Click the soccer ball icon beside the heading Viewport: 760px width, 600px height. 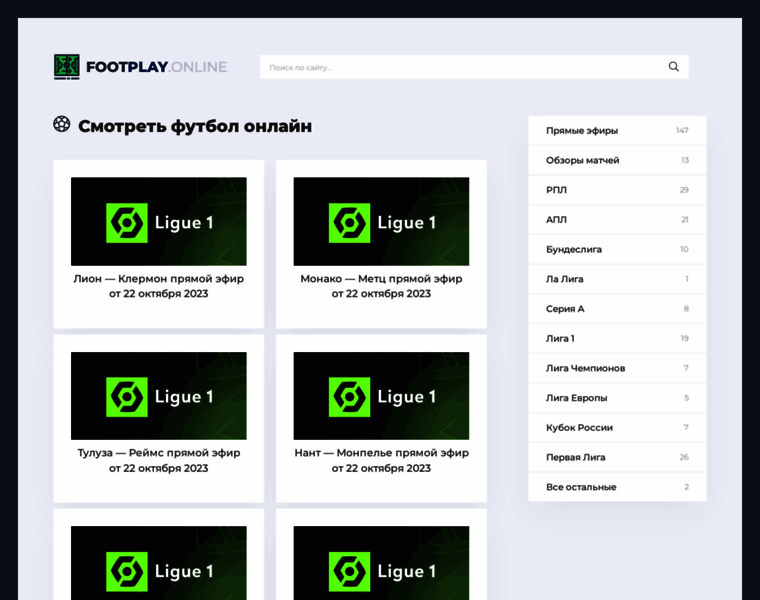point(62,124)
